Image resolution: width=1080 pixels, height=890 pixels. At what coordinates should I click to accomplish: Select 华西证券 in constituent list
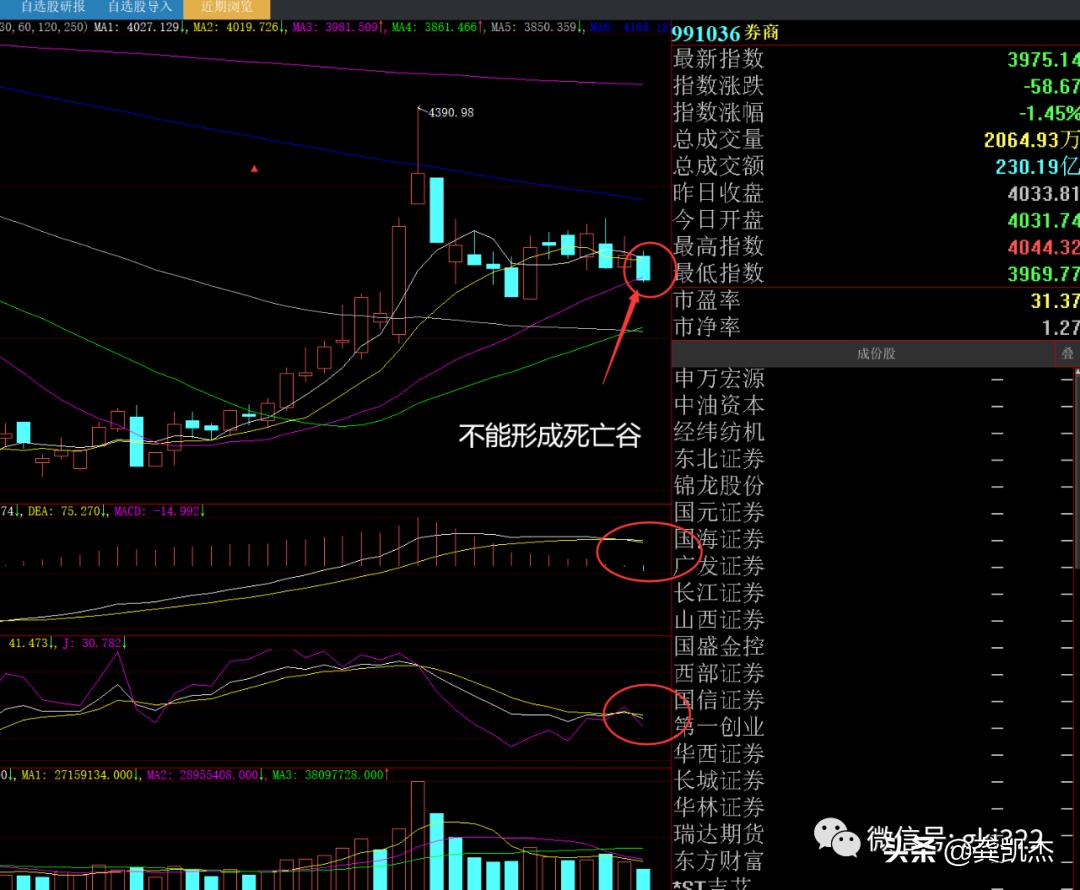[719, 754]
